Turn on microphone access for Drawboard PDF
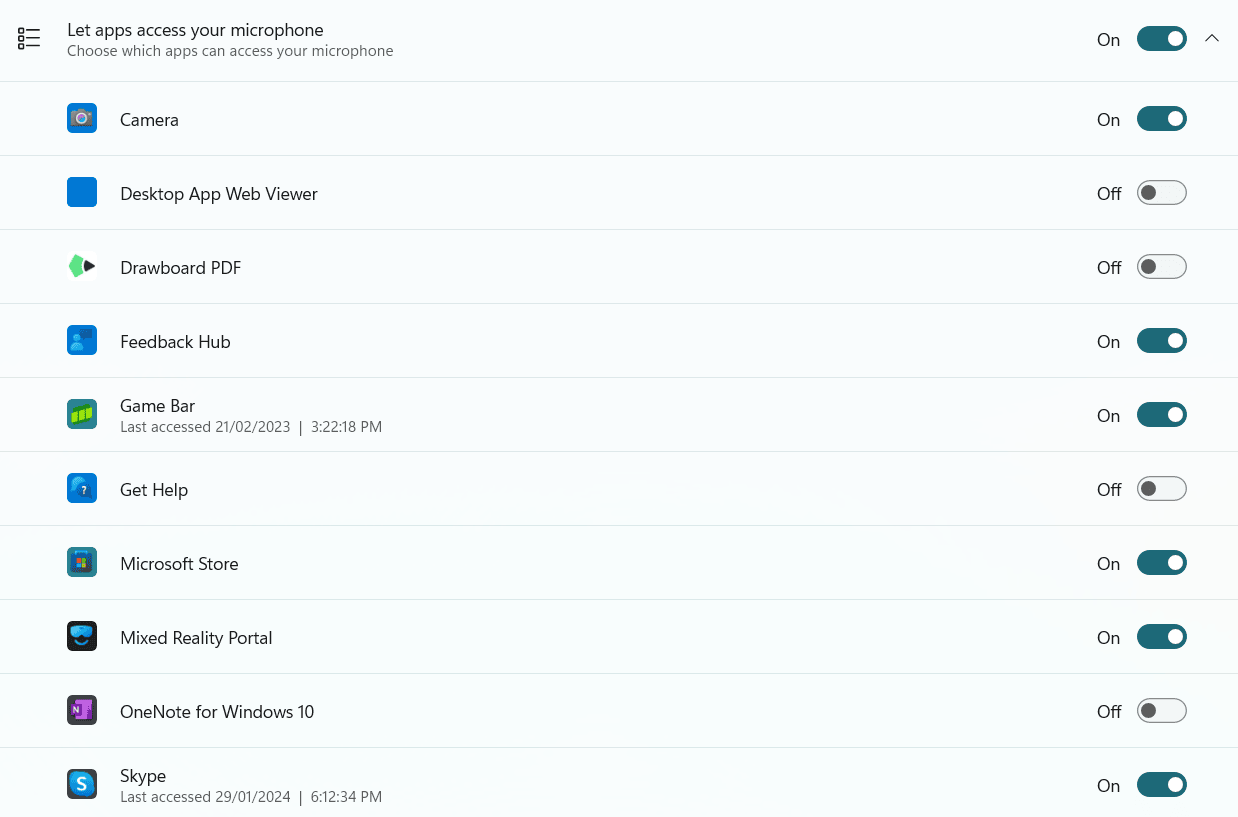Image resolution: width=1238 pixels, height=817 pixels. (x=1161, y=266)
